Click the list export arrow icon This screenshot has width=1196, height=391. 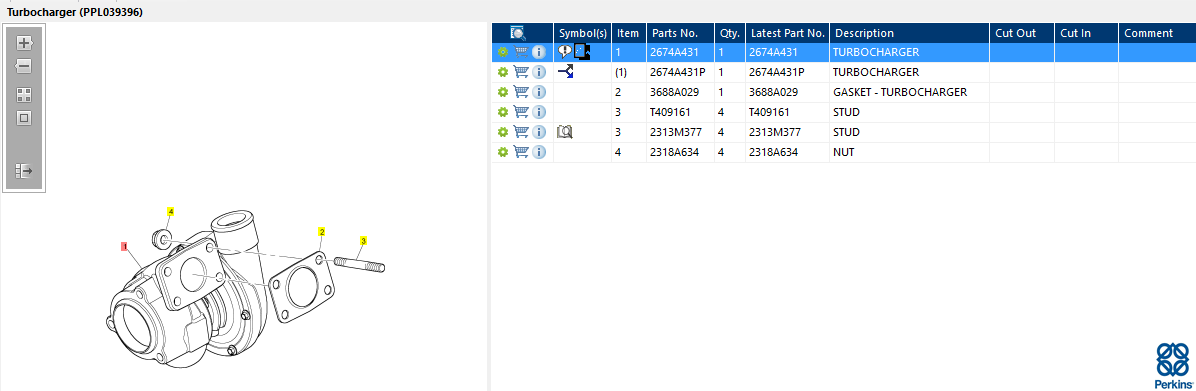tap(24, 170)
